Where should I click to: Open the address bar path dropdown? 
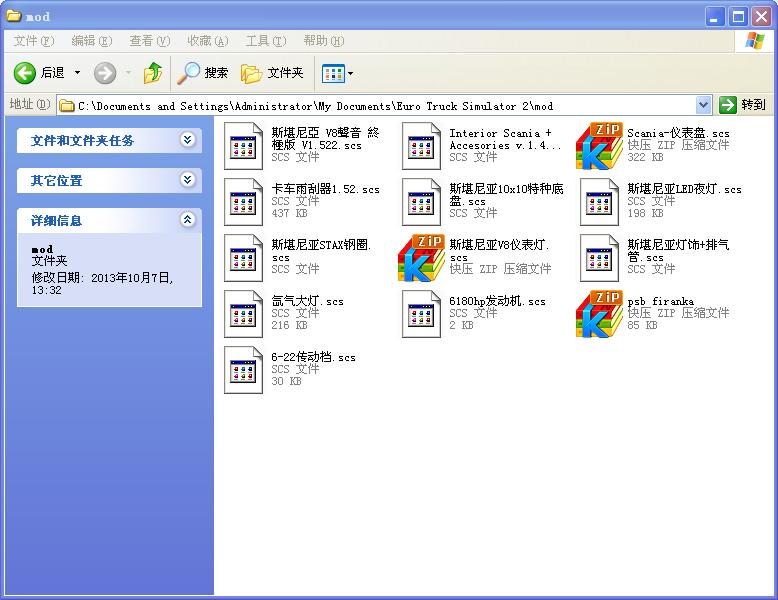703,105
